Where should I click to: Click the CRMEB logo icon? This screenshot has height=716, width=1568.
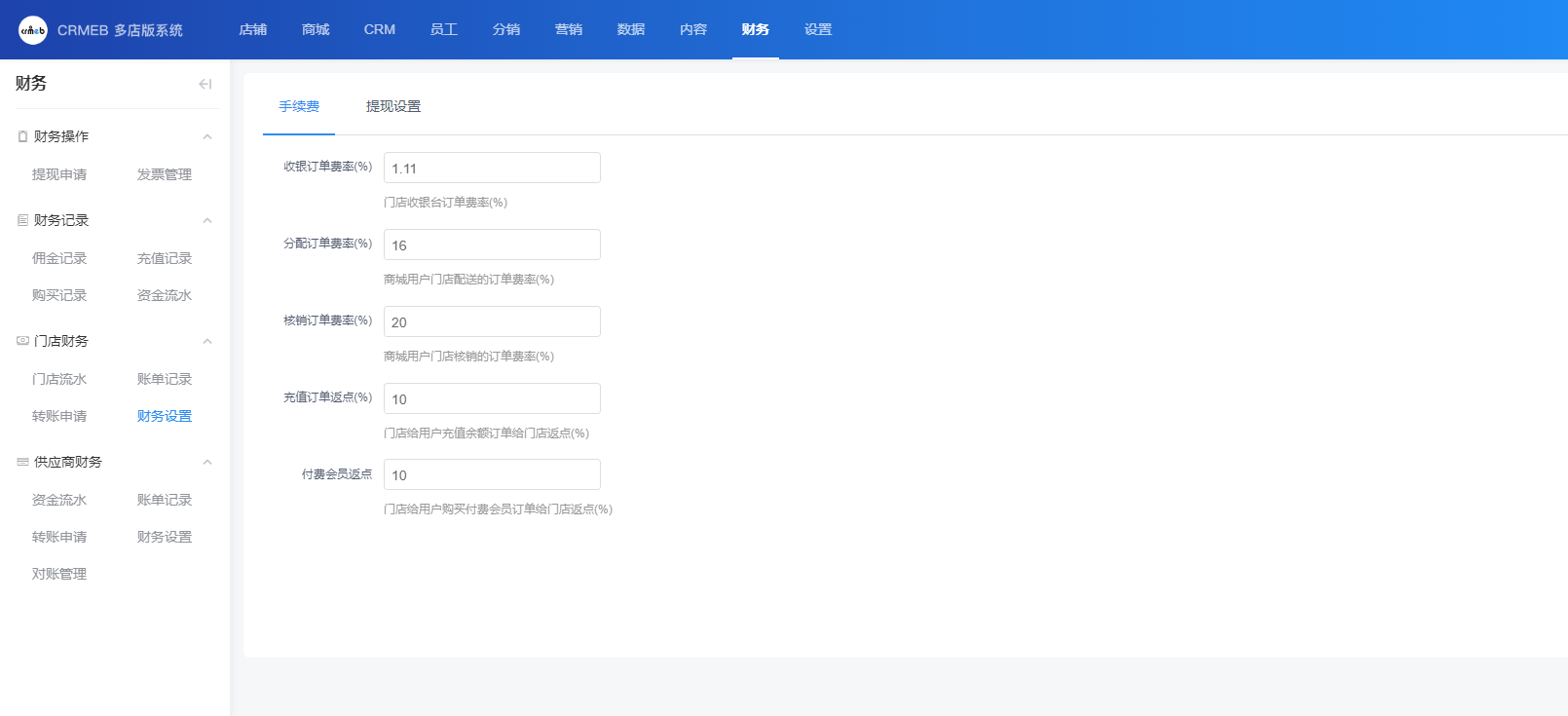click(32, 30)
